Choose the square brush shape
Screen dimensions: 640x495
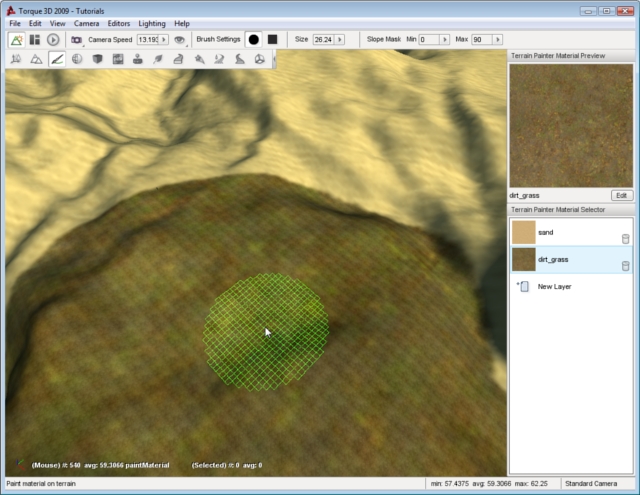click(272, 39)
